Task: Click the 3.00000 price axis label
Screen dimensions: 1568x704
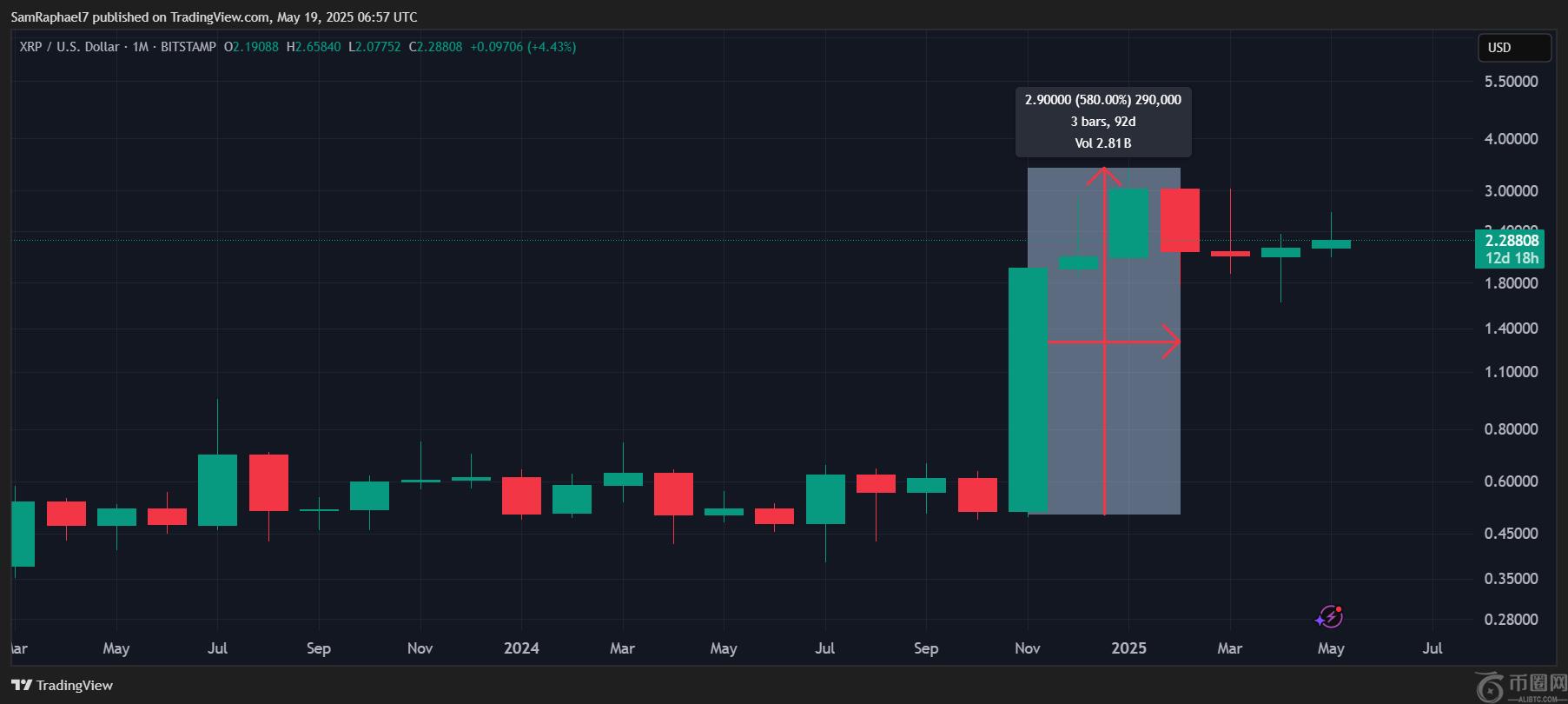Action: pyautogui.click(x=1511, y=191)
